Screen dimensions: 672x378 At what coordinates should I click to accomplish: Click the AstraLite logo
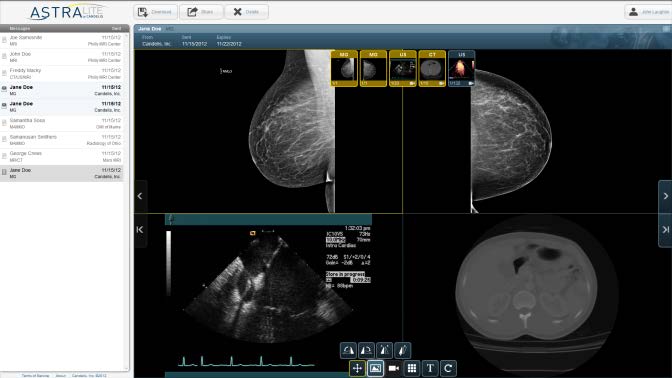click(x=66, y=12)
